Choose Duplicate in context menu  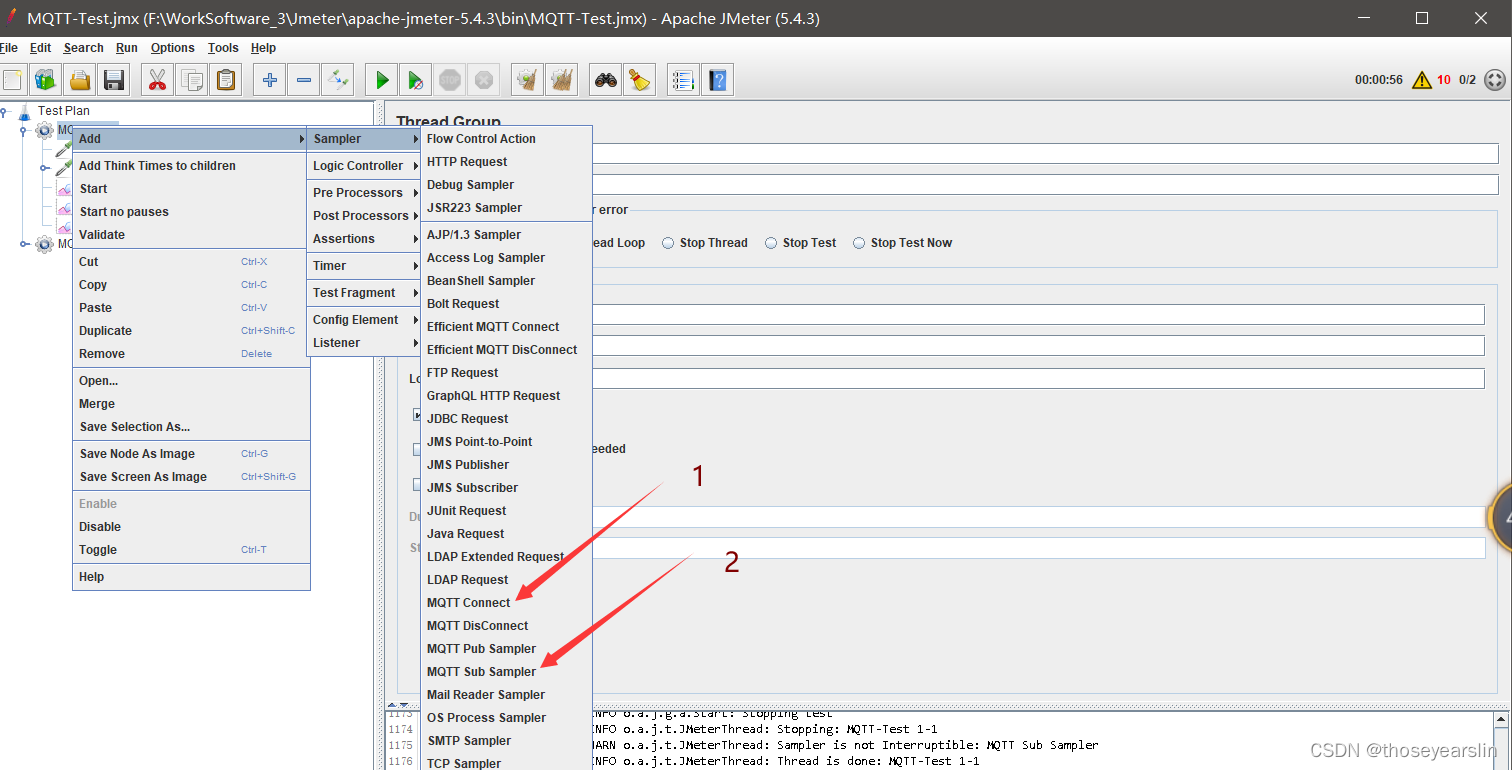[191, 331]
